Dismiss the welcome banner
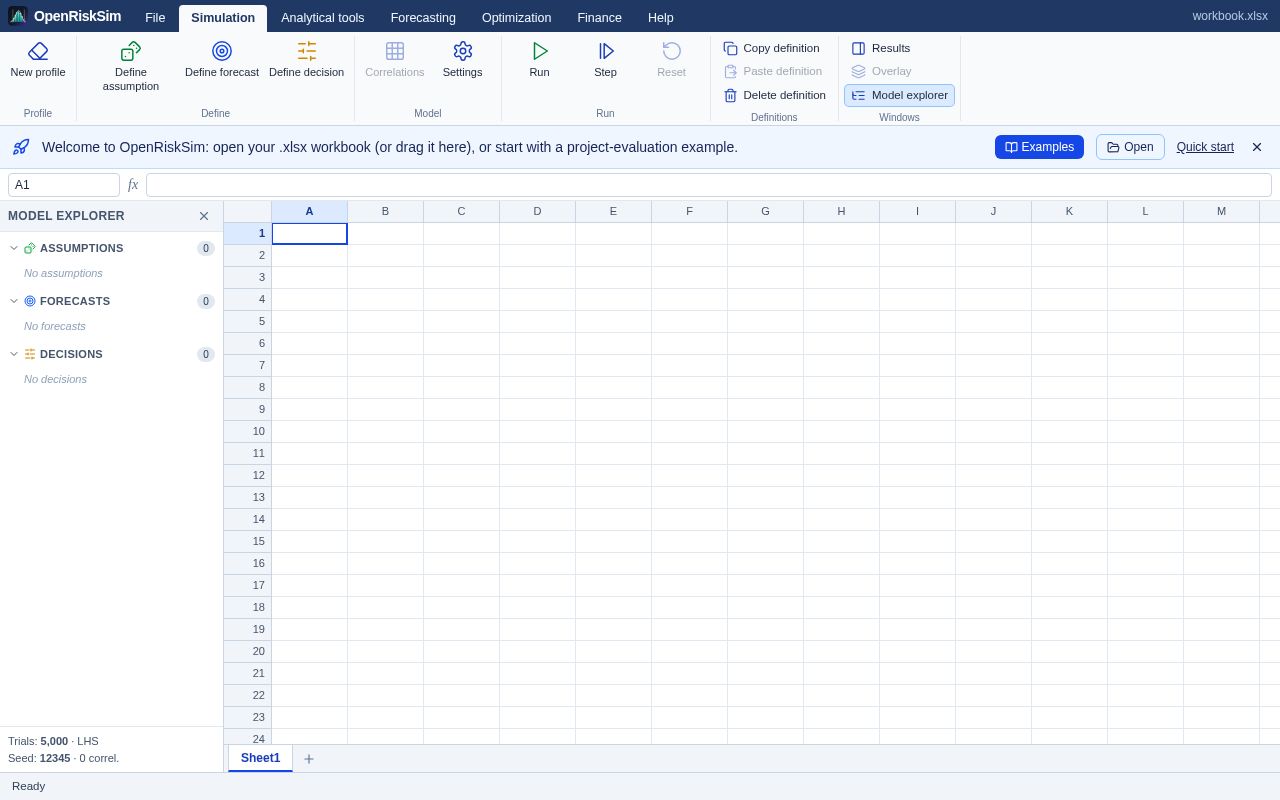This screenshot has width=1280, height=800. [1257, 147]
